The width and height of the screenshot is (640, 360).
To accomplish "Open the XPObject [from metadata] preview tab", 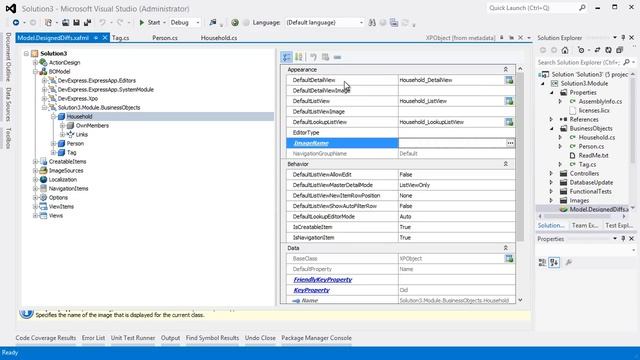I will pos(460,38).
